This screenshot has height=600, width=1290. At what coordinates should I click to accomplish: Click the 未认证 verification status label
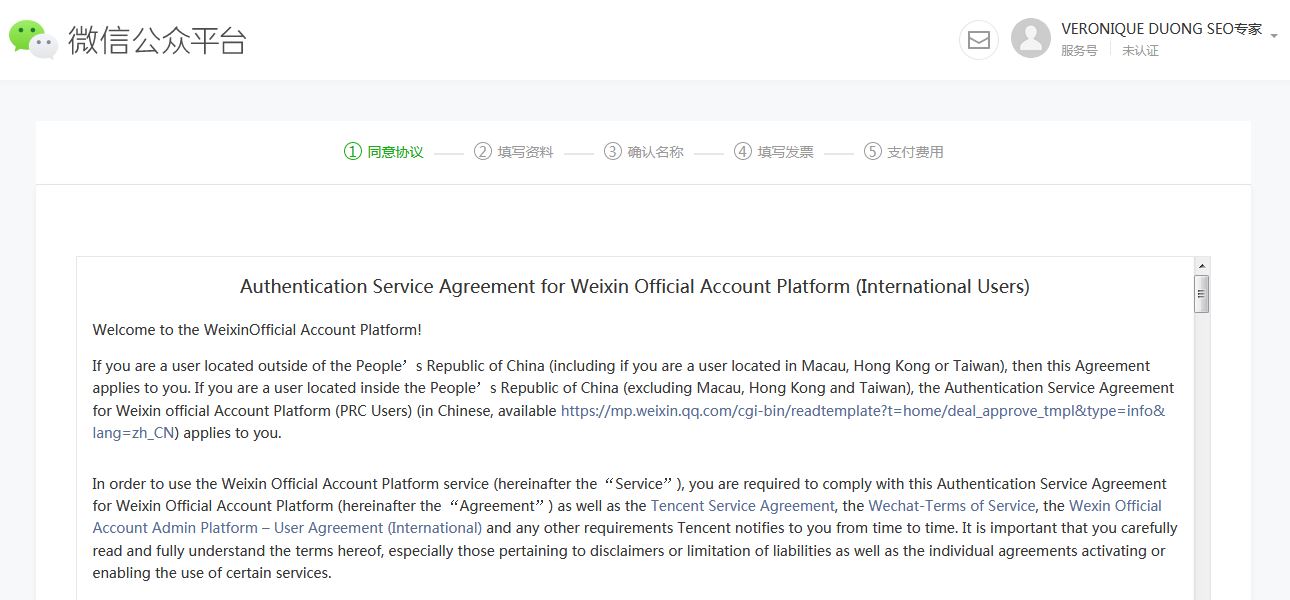point(1139,50)
